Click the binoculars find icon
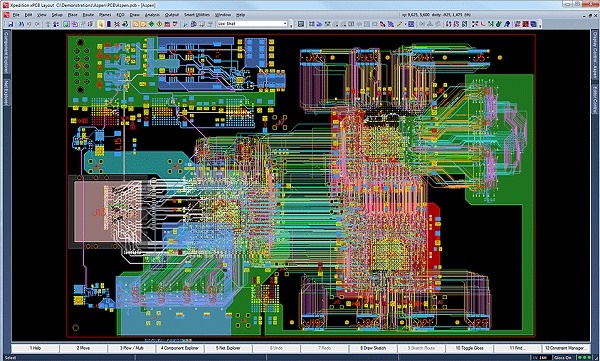 tap(21, 24)
